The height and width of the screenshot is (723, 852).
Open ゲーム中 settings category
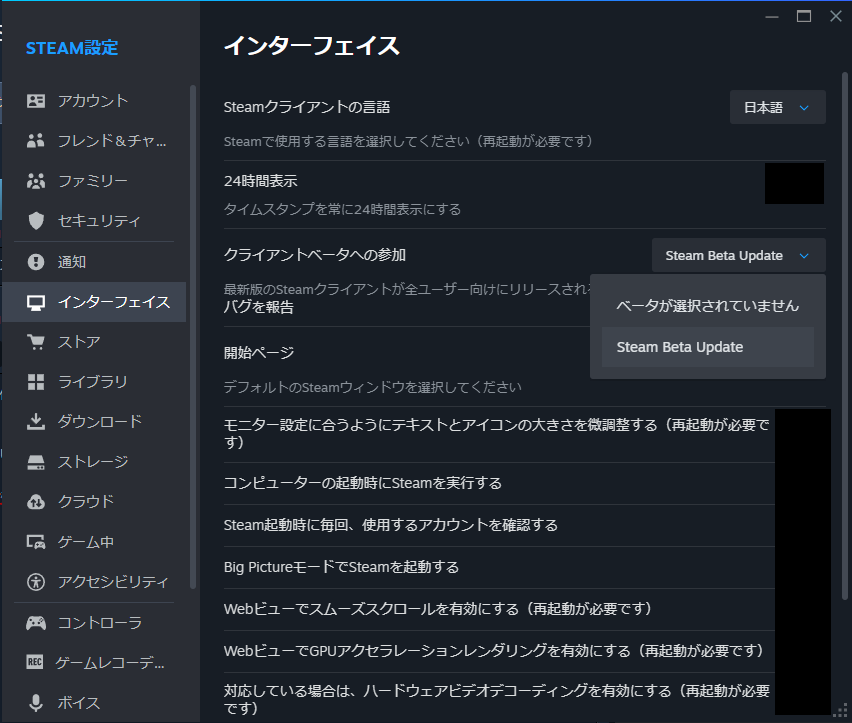[95, 542]
